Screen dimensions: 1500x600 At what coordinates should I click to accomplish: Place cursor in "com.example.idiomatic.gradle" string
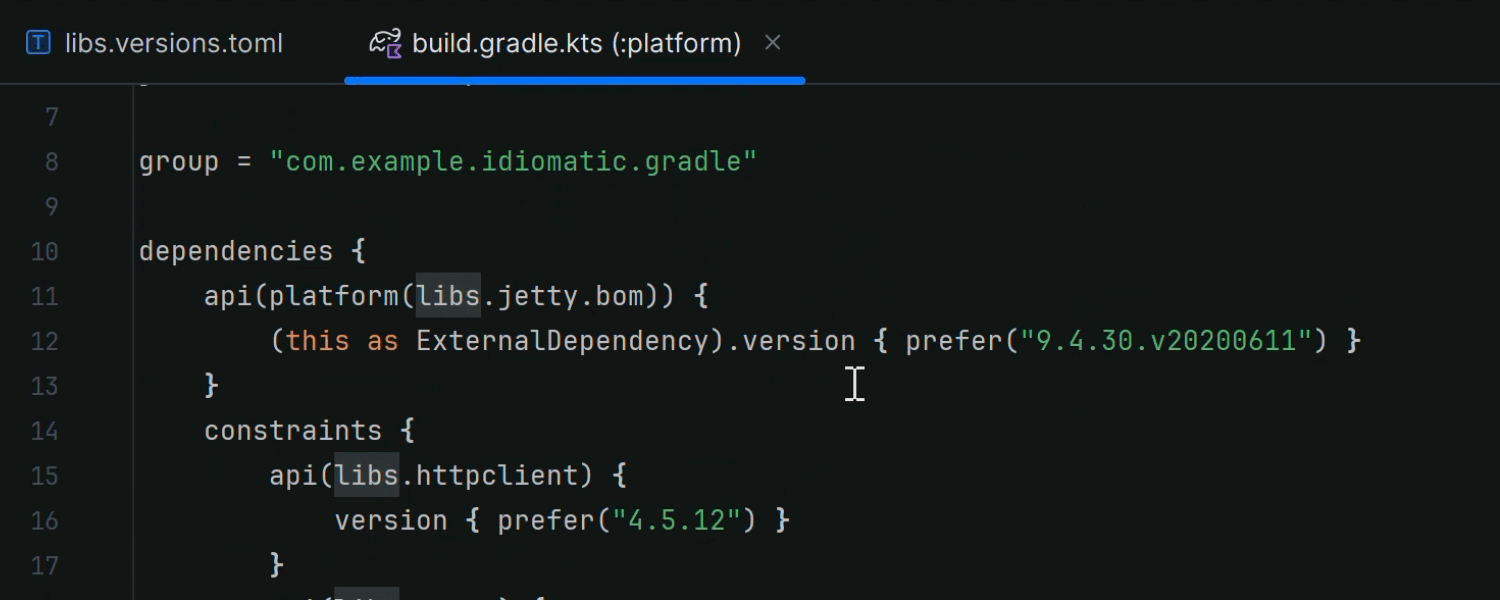[513, 162]
